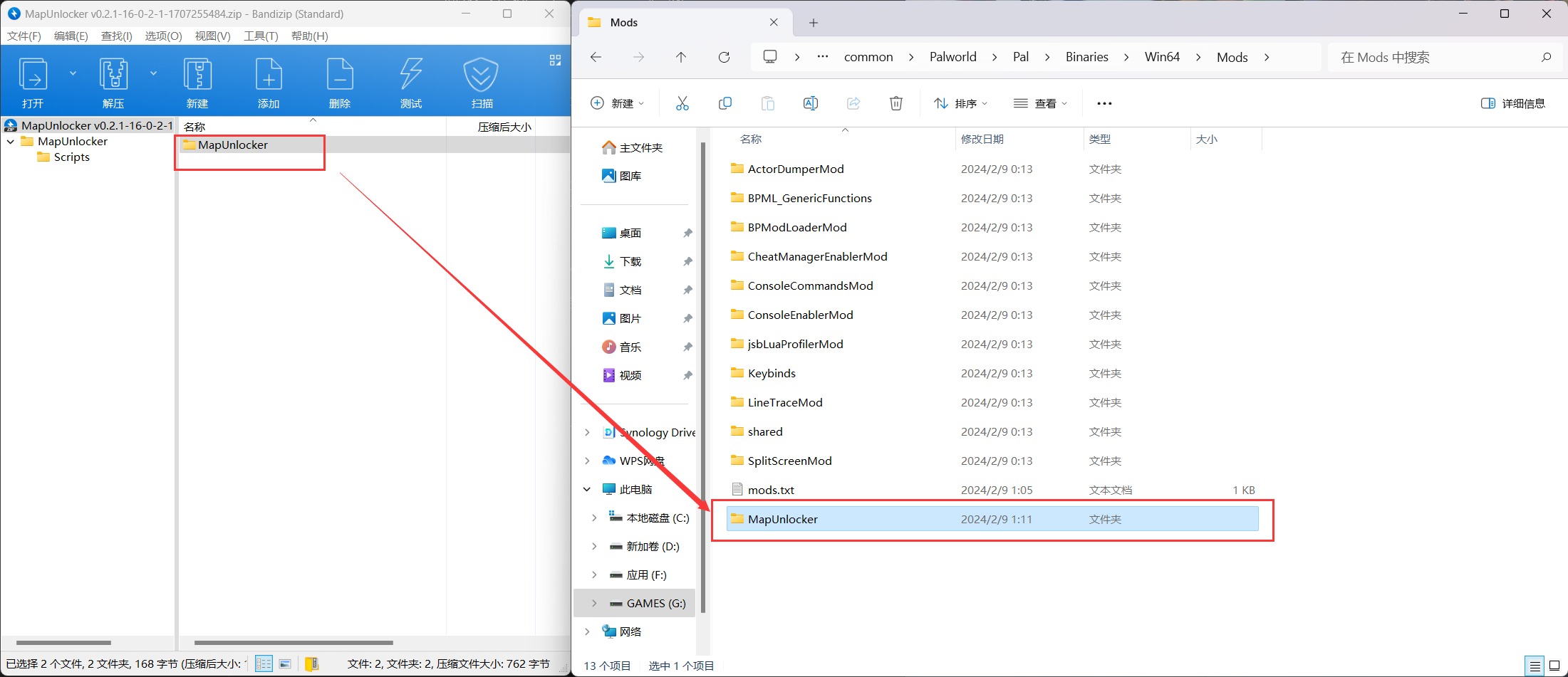Click the search Mods (在 Mods 中搜索) field
This screenshot has height=677, width=1568.
[x=1444, y=57]
